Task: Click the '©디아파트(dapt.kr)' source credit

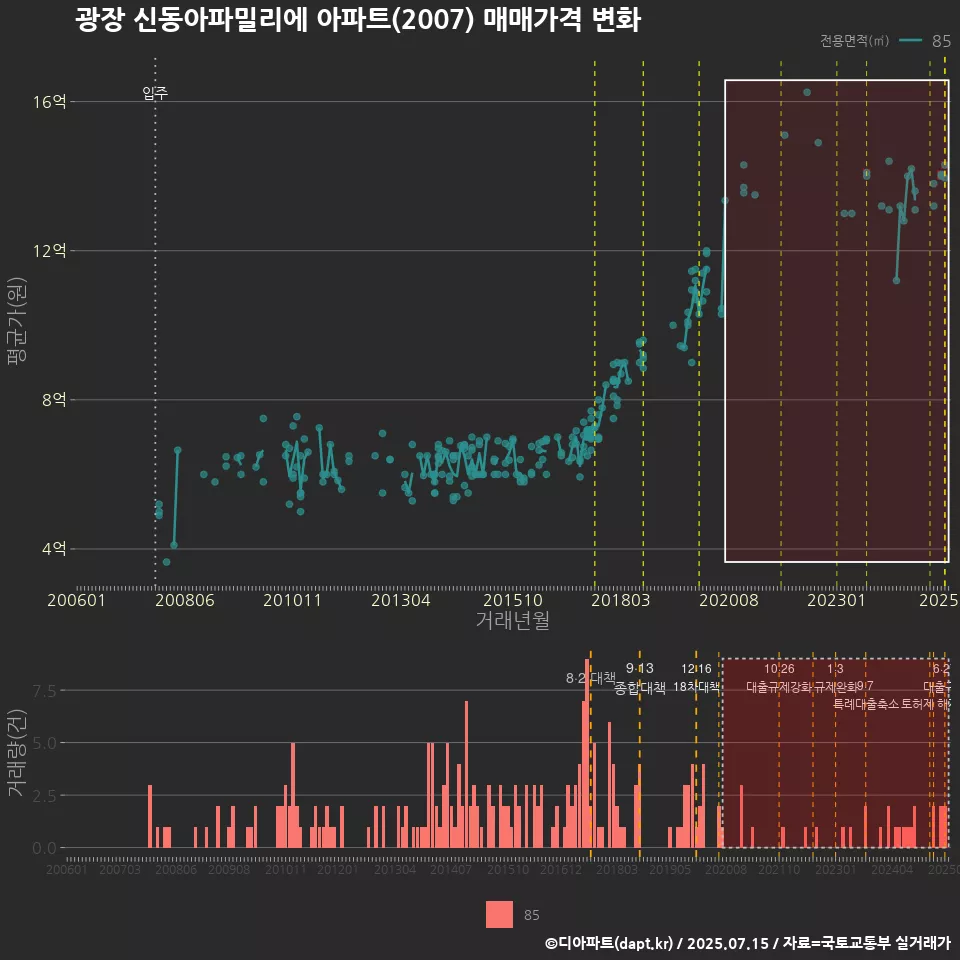Action: coord(609,943)
